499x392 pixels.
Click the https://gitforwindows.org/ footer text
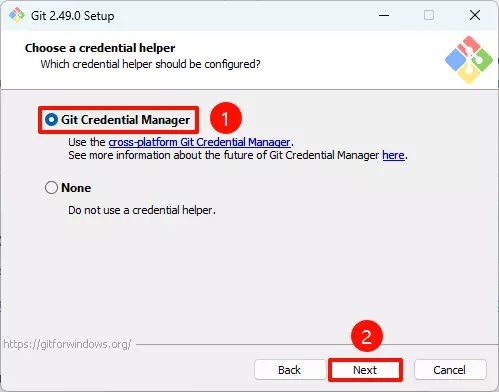[x=67, y=344]
